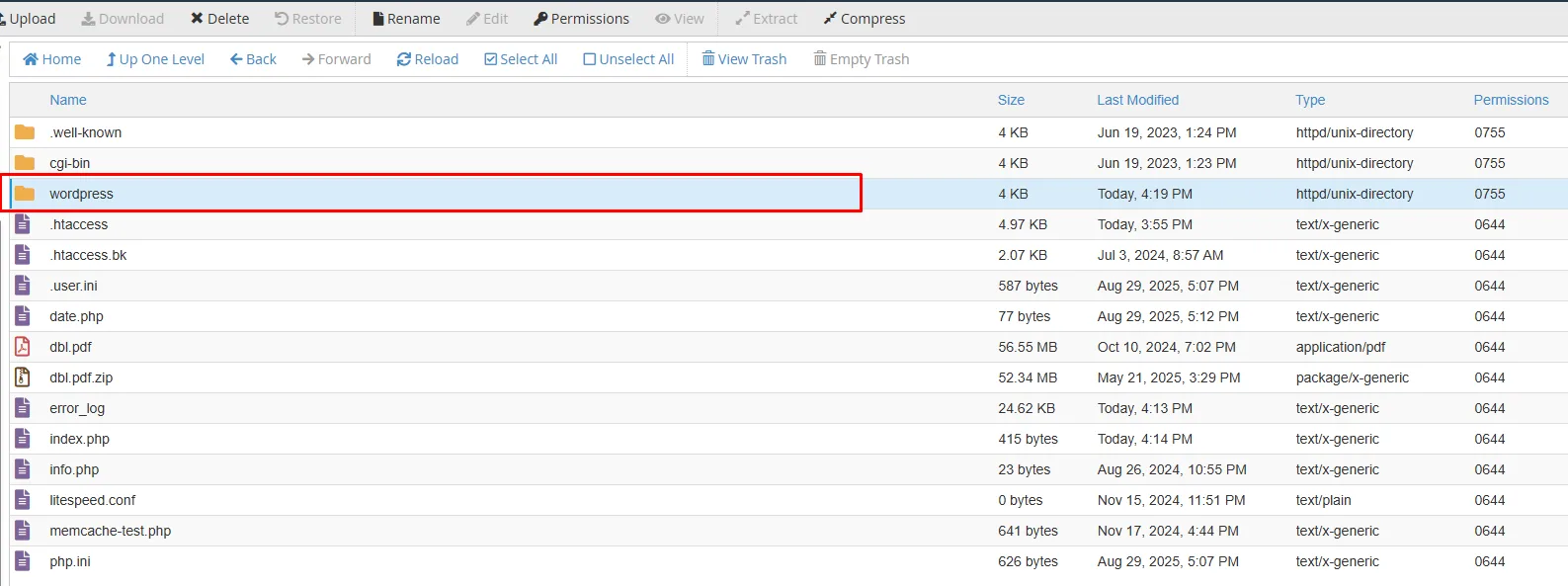The width and height of the screenshot is (1568, 586).
Task: Reload the file listing
Action: click(428, 59)
